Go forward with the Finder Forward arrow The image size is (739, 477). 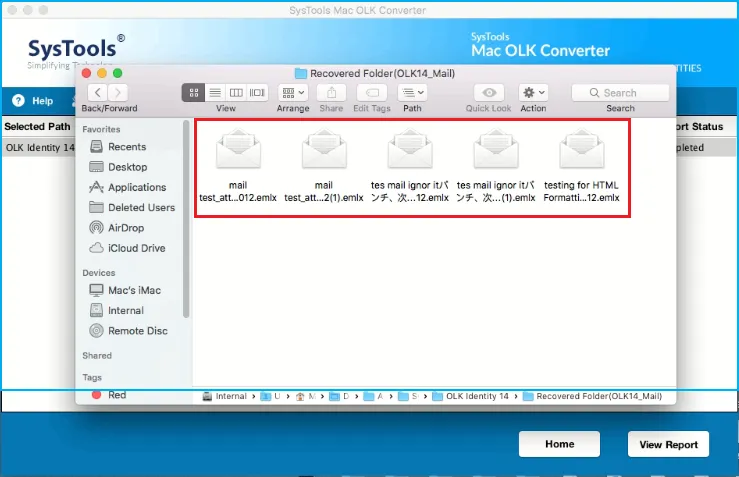pyautogui.click(x=118, y=92)
